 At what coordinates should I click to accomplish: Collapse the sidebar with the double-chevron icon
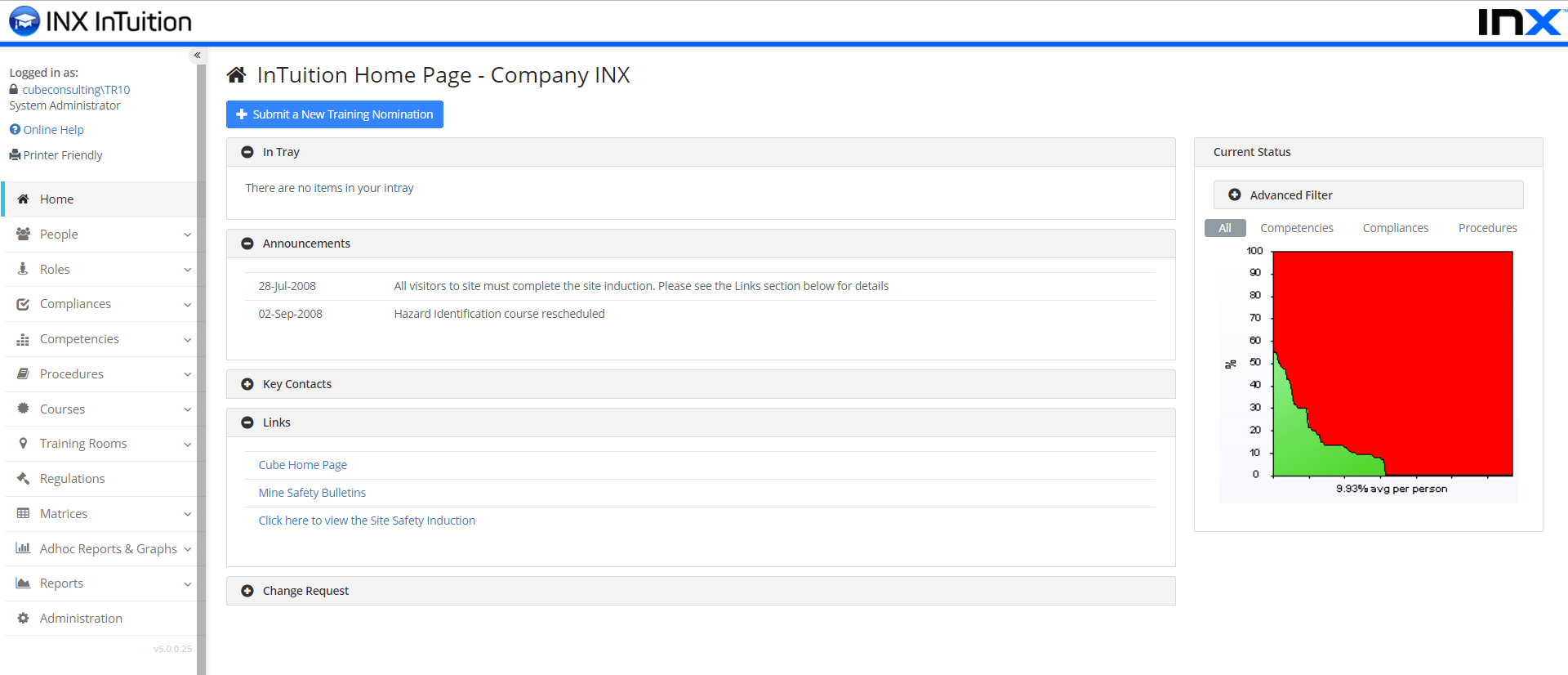point(197,55)
